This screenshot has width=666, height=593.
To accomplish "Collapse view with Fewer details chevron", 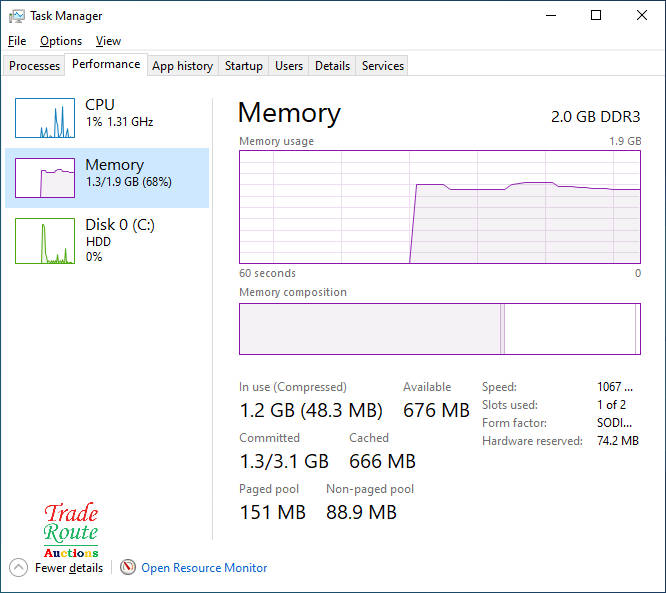I will pyautogui.click(x=18, y=568).
